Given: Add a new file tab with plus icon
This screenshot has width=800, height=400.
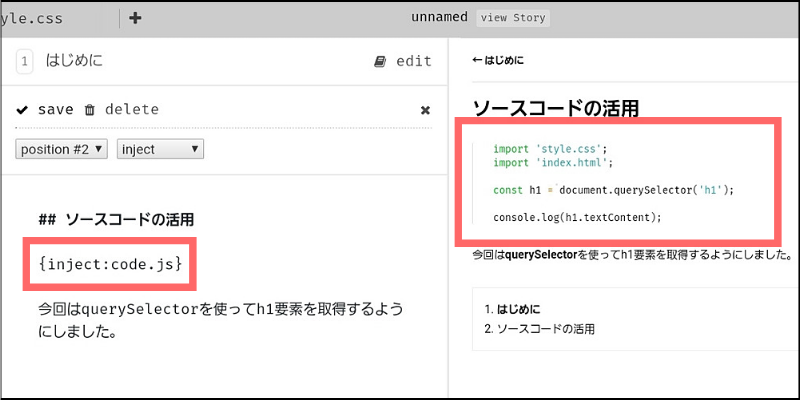Looking at the screenshot, I should 135,18.
